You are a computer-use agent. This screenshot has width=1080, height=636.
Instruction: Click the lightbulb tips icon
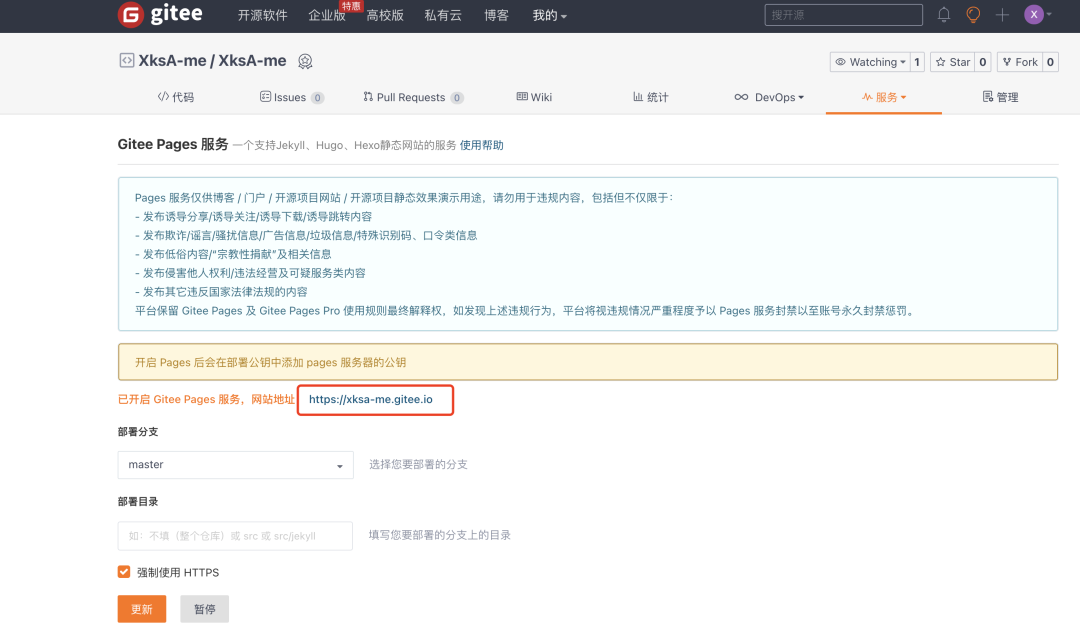click(x=971, y=14)
